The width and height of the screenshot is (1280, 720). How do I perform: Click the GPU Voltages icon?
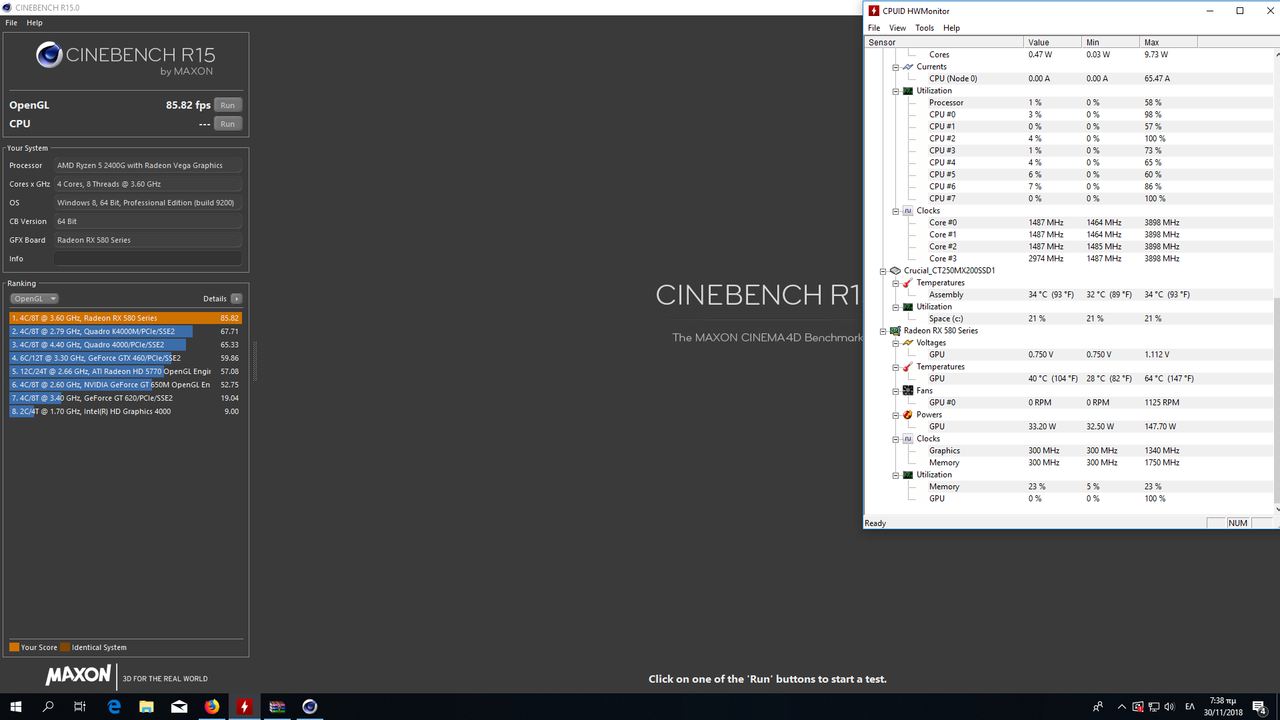[908, 343]
